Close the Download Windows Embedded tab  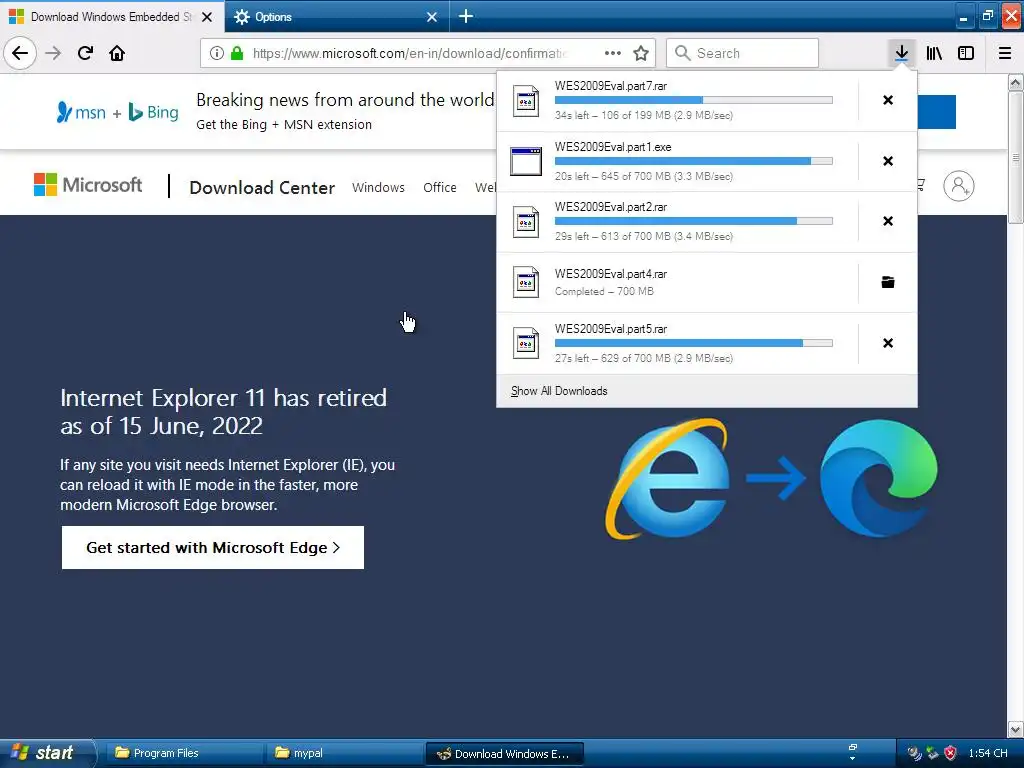point(207,17)
